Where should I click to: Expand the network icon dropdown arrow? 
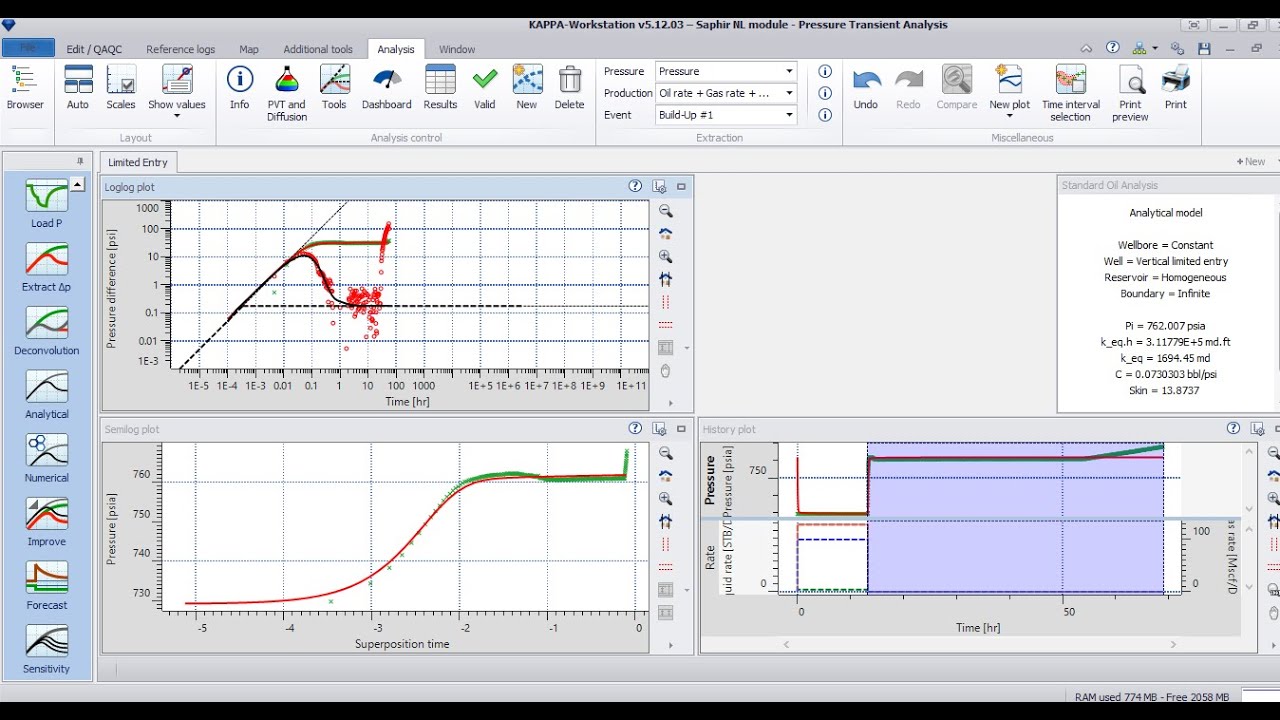pyautogui.click(x=1155, y=48)
